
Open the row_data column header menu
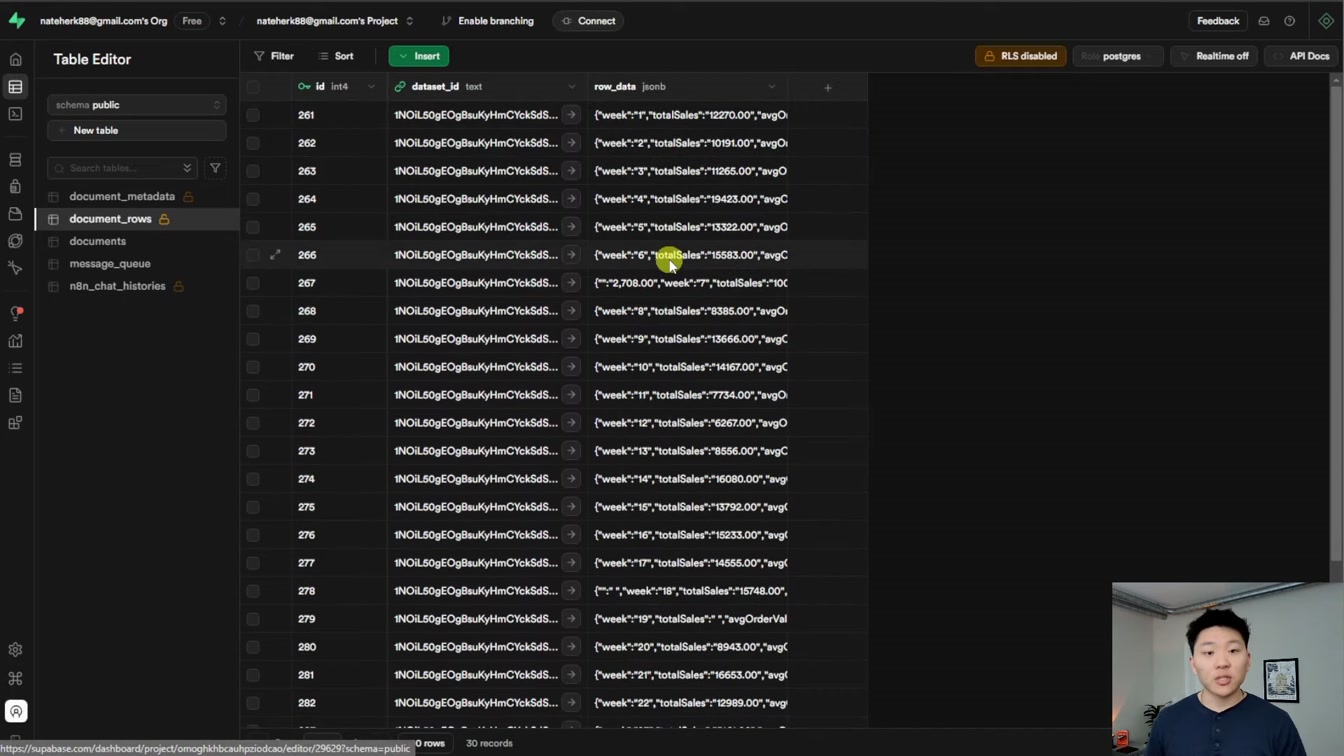point(772,87)
